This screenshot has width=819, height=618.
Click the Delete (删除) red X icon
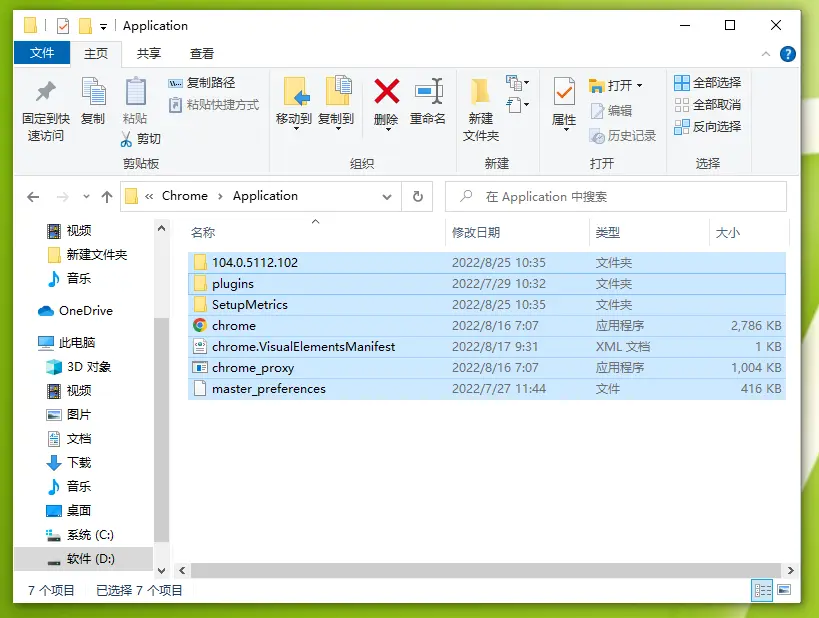(386, 93)
